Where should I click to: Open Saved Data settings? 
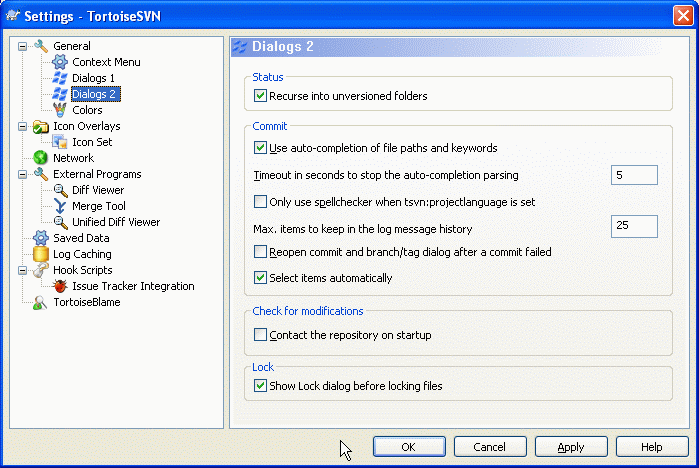[x=81, y=238]
